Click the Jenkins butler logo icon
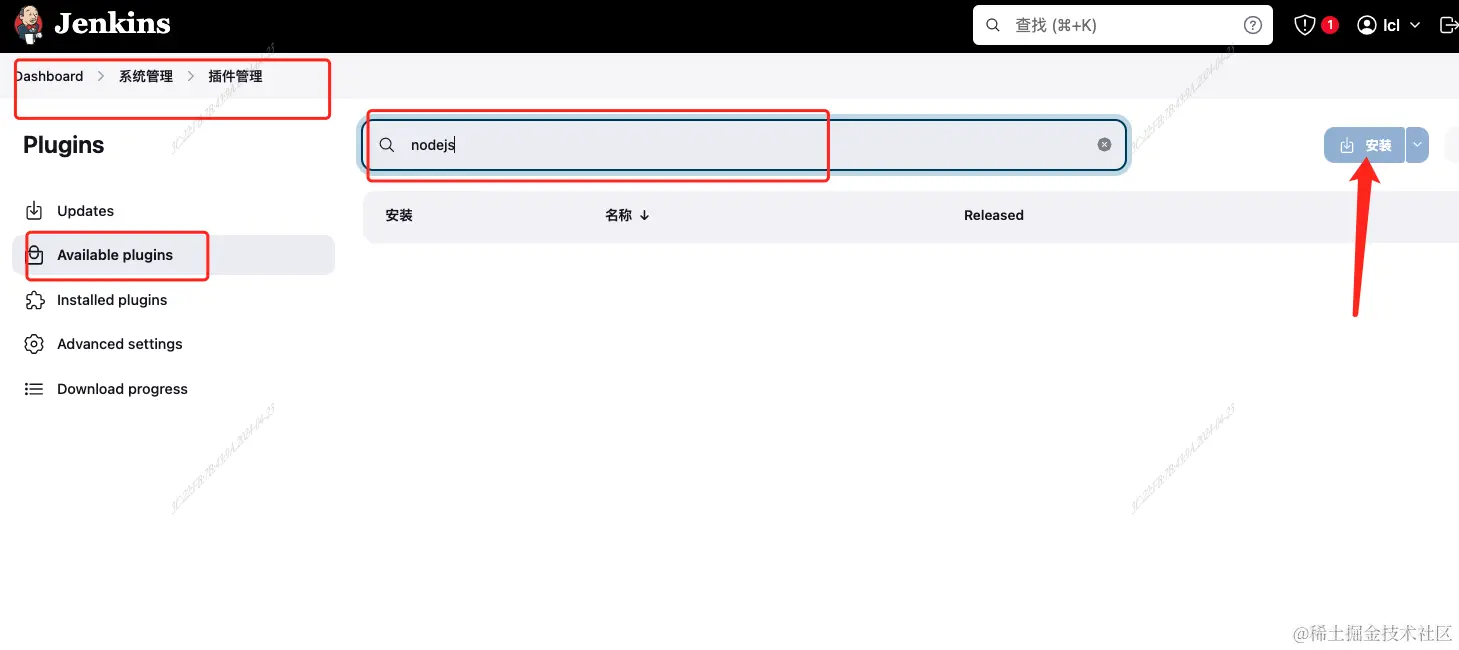The width and height of the screenshot is (1459, 650). tap(29, 24)
